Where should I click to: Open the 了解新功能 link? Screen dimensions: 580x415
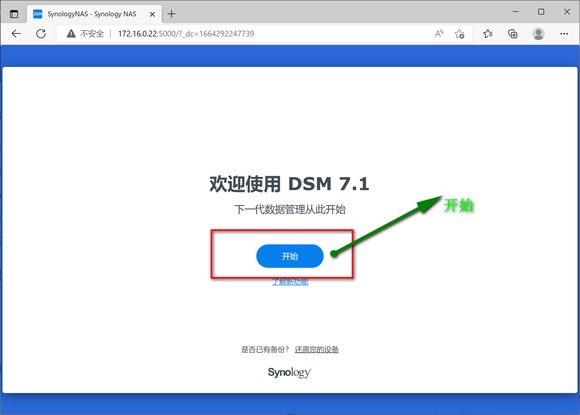click(x=290, y=282)
